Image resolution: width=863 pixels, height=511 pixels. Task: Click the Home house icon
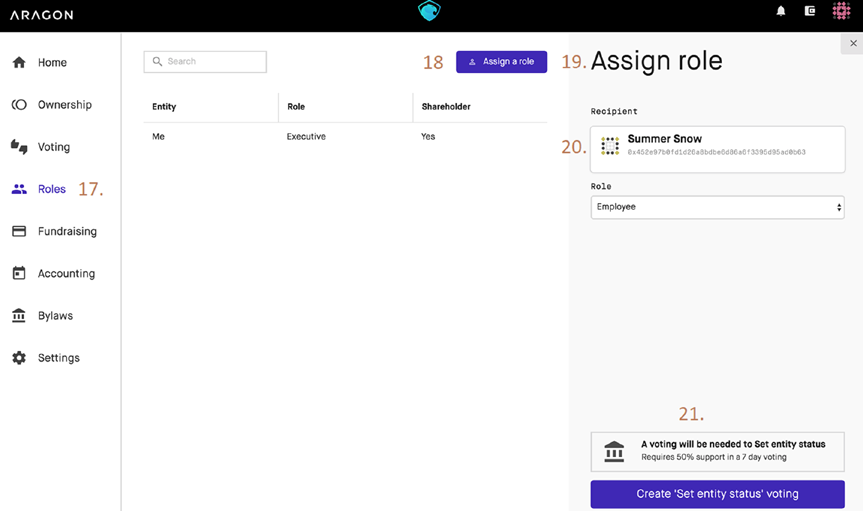[19, 62]
